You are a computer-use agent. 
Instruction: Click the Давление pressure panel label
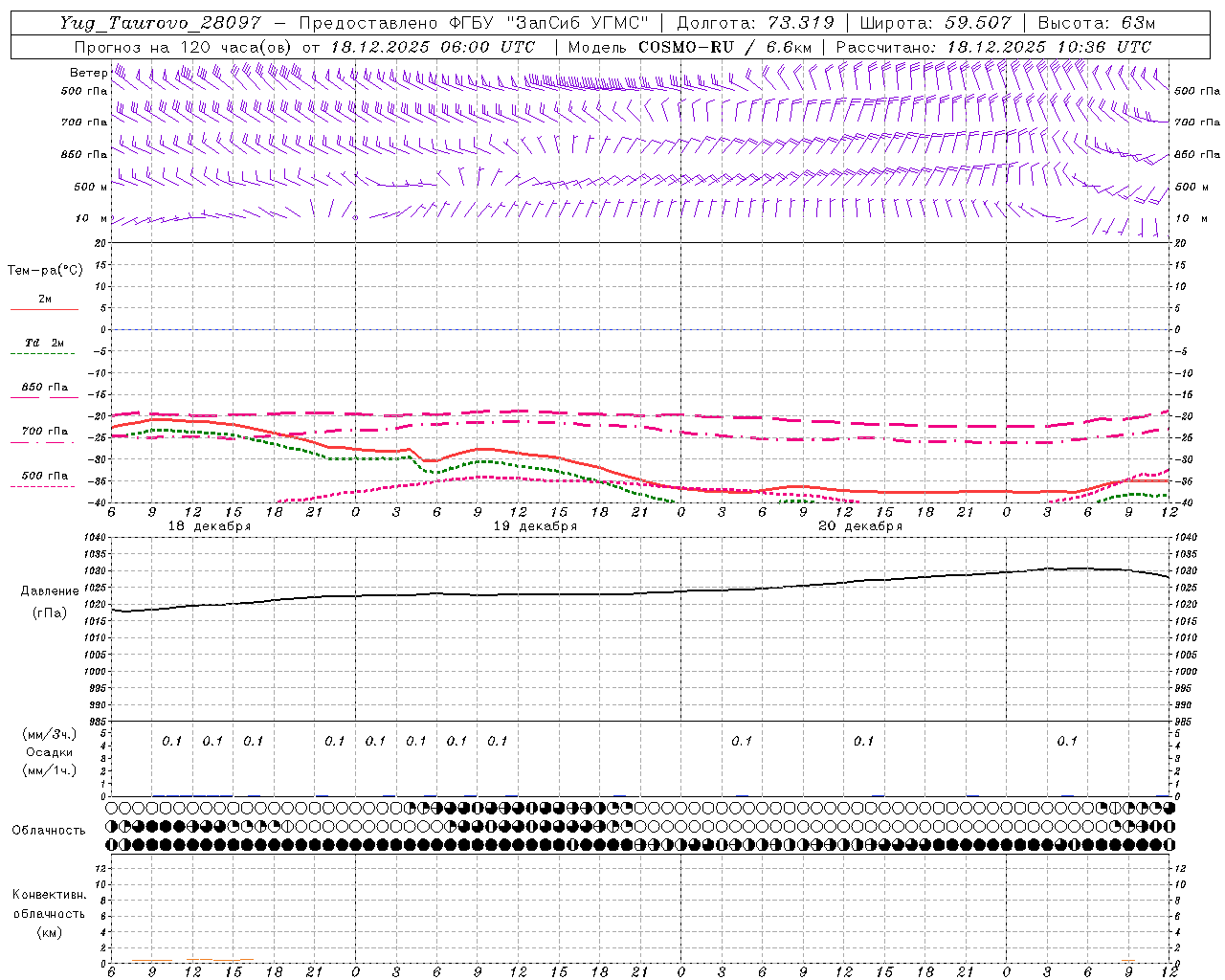[50, 591]
